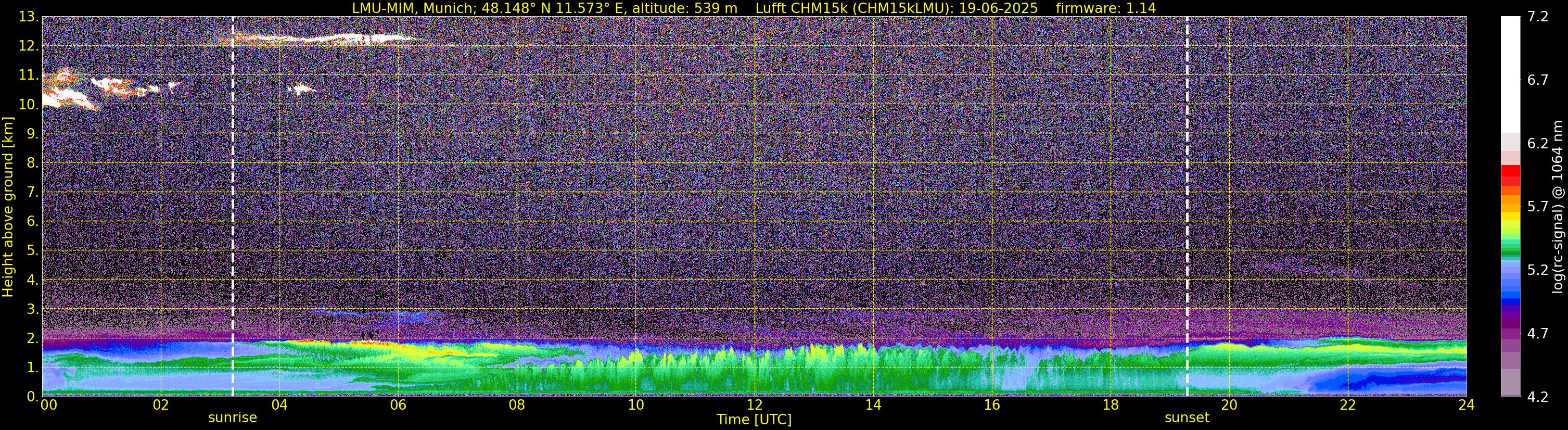Screen dimensions: 1568x430
Task: Click the x-axis time tick '18'
Action: click(1110, 405)
